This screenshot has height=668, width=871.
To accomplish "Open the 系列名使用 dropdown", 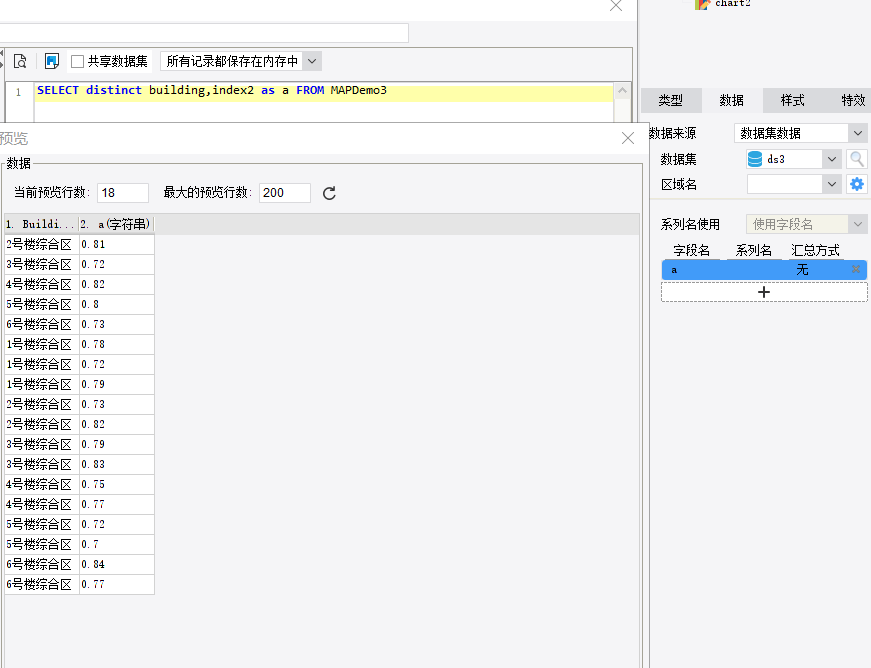I will click(x=805, y=224).
